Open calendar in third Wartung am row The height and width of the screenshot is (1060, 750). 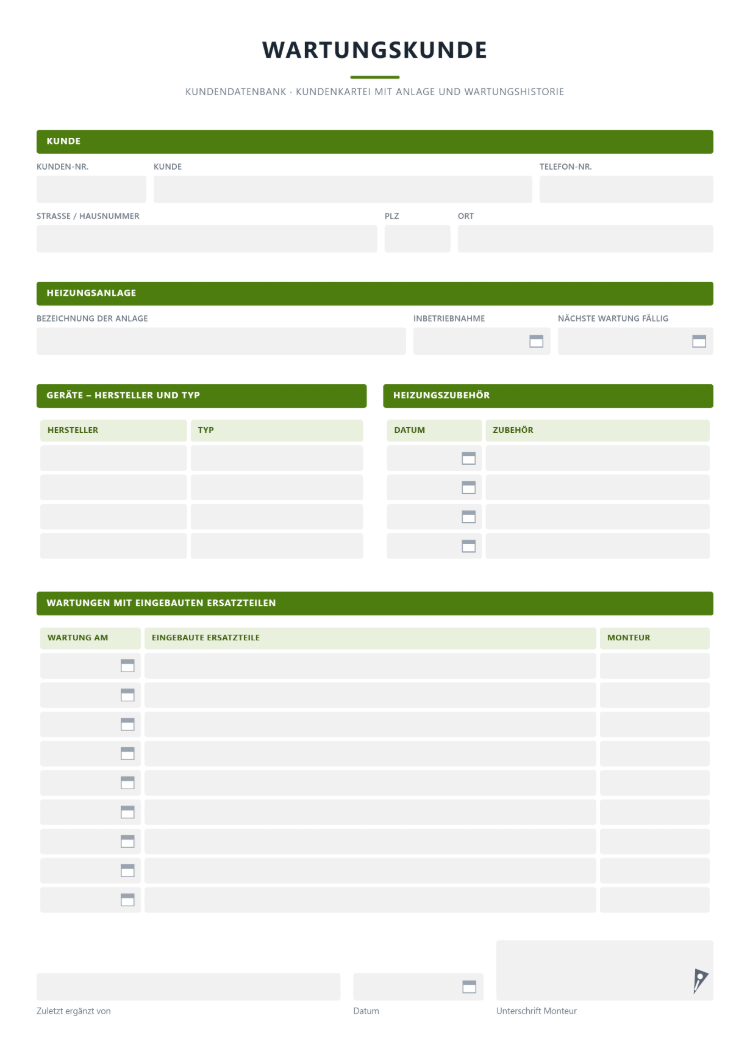click(x=127, y=724)
